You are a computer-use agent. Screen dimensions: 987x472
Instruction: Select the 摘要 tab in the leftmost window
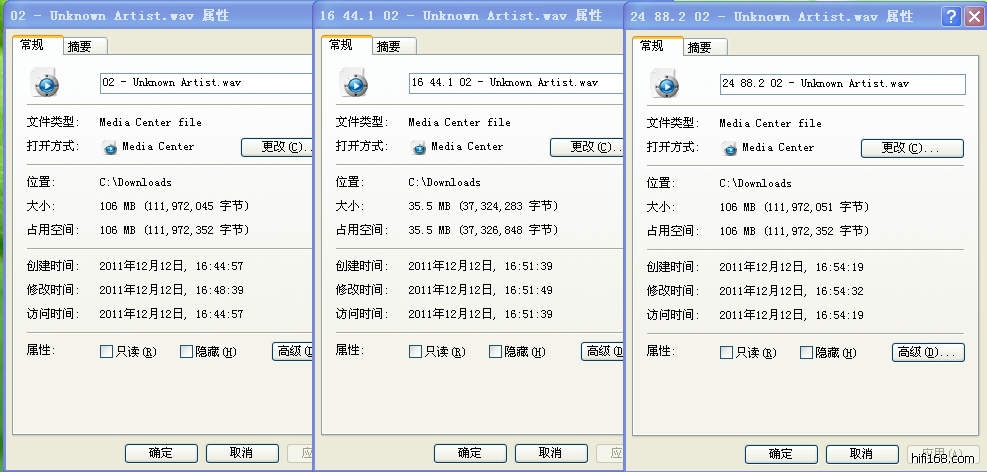[80, 46]
